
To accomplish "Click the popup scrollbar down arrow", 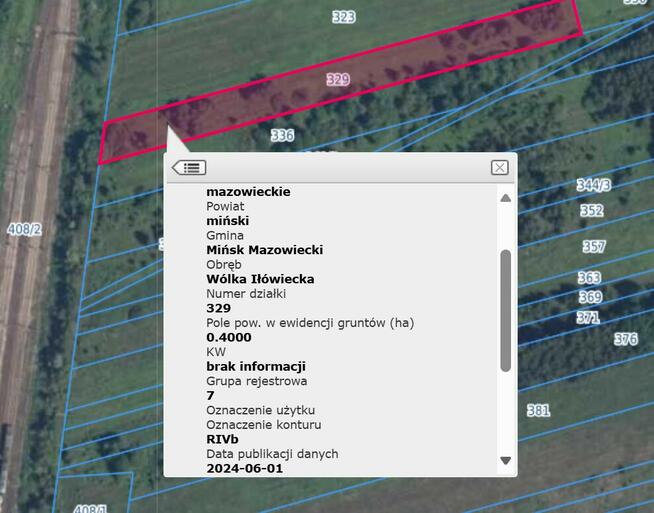I will coord(505,460).
